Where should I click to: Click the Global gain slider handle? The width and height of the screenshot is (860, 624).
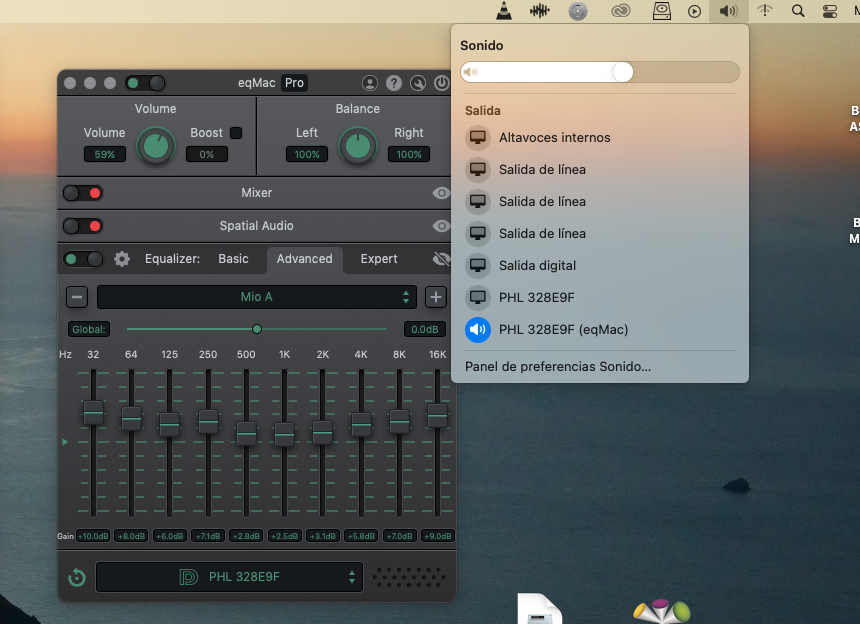(257, 329)
